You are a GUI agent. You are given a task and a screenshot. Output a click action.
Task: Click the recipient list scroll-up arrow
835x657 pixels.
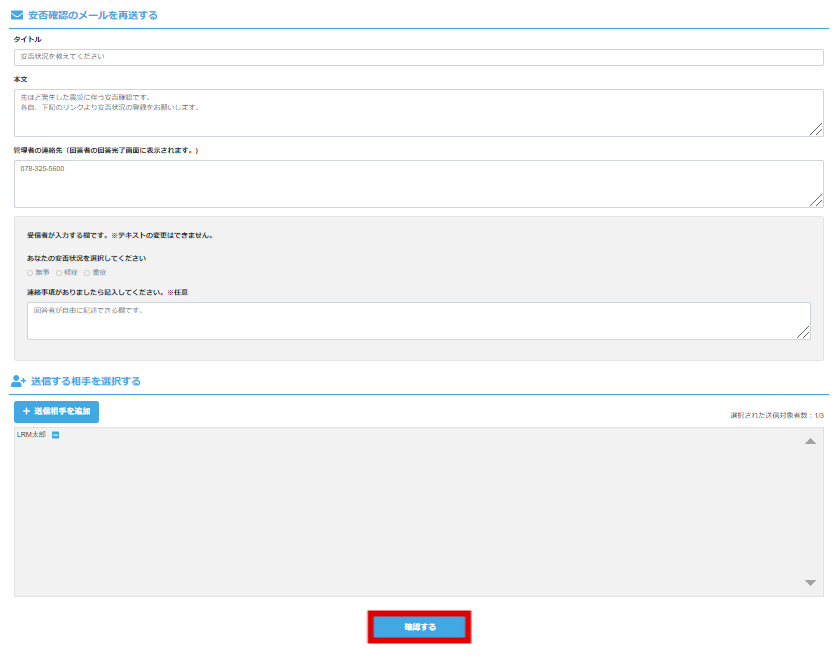point(810,441)
